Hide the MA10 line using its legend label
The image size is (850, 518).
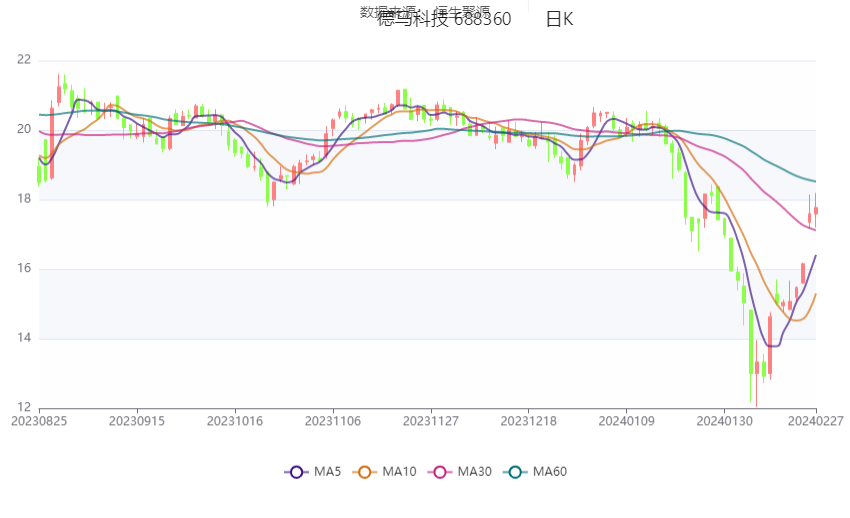[400, 472]
